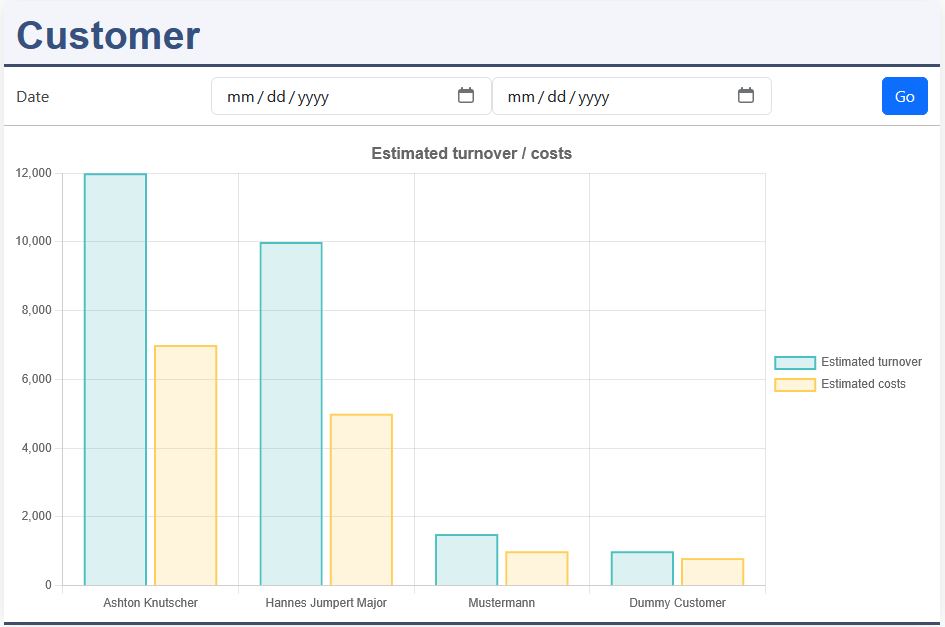Select the month segment of the end date

(520, 97)
